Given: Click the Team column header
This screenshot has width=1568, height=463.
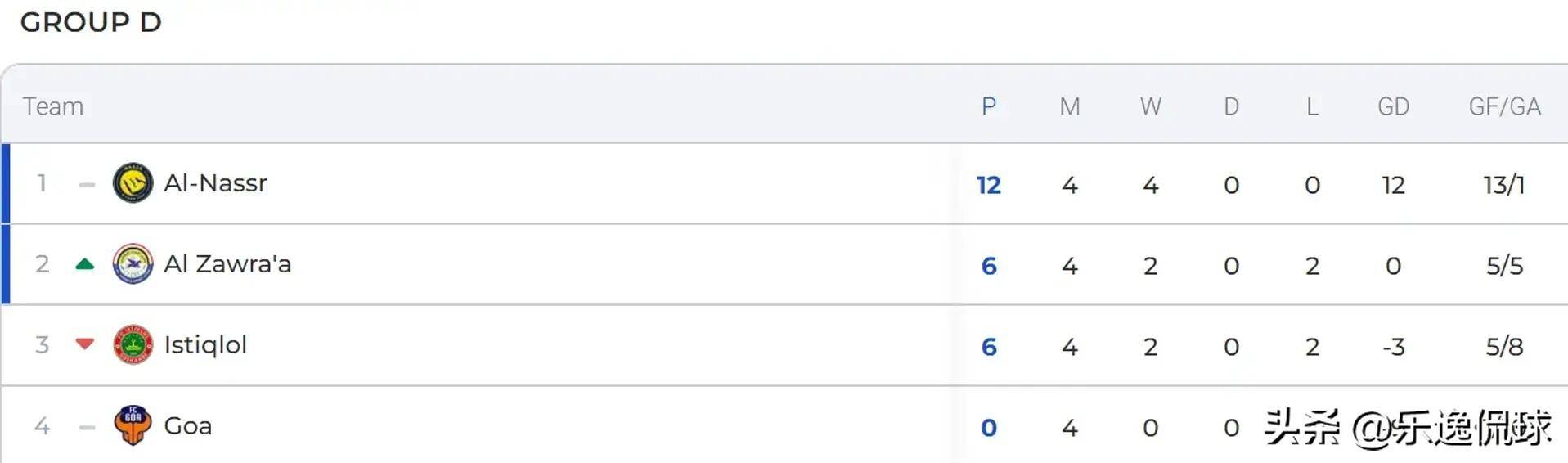Looking at the screenshot, I should [x=53, y=106].
